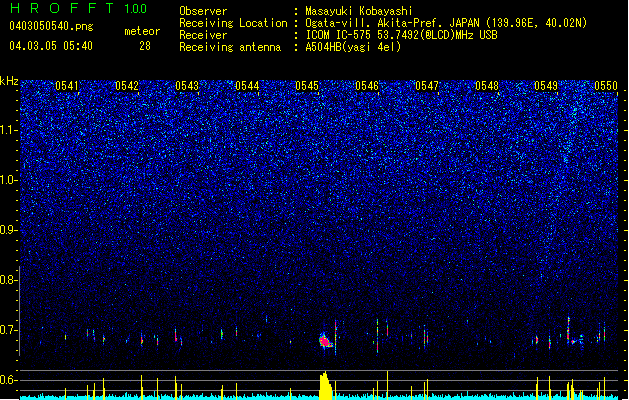Click the 0.6 kHz axis label
The width and height of the screenshot is (629, 400).
click(x=9, y=380)
